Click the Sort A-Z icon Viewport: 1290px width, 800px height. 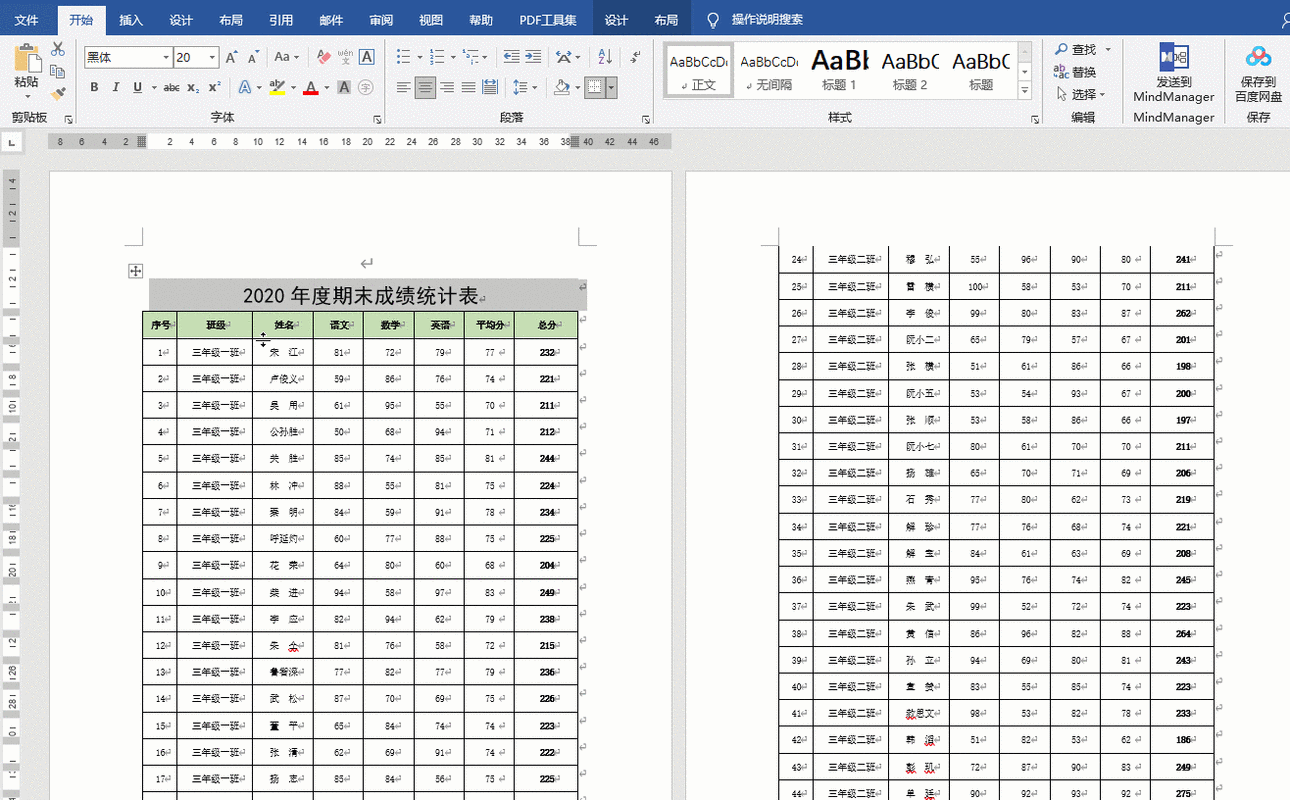click(x=604, y=57)
